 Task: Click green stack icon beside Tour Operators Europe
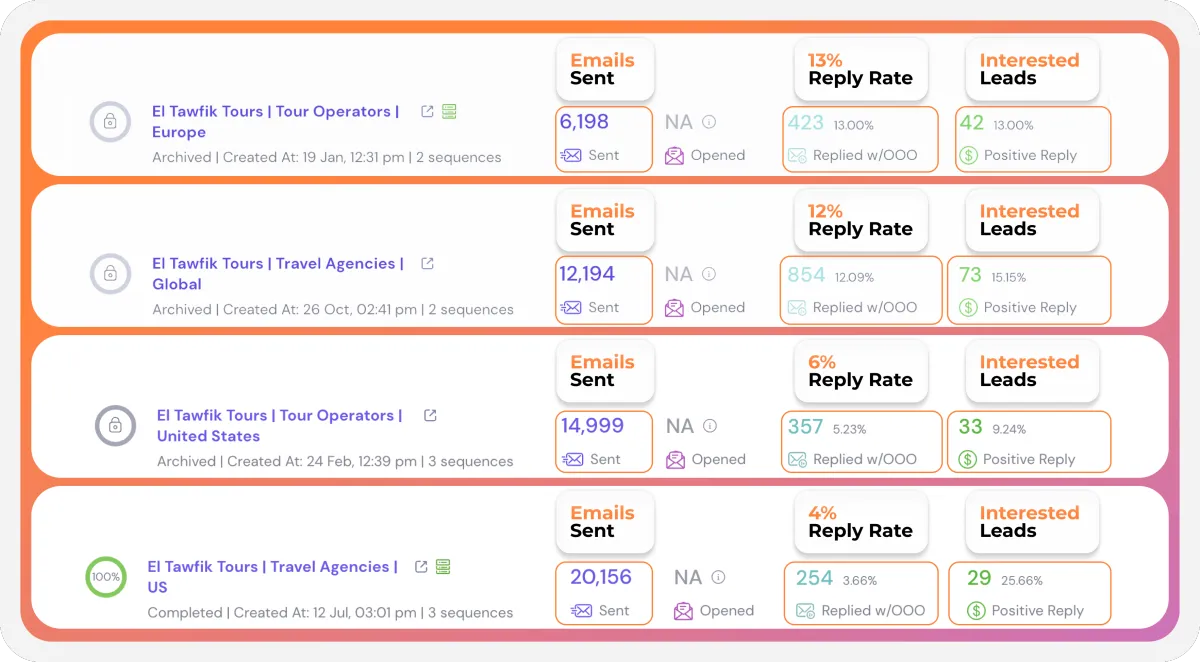click(449, 111)
